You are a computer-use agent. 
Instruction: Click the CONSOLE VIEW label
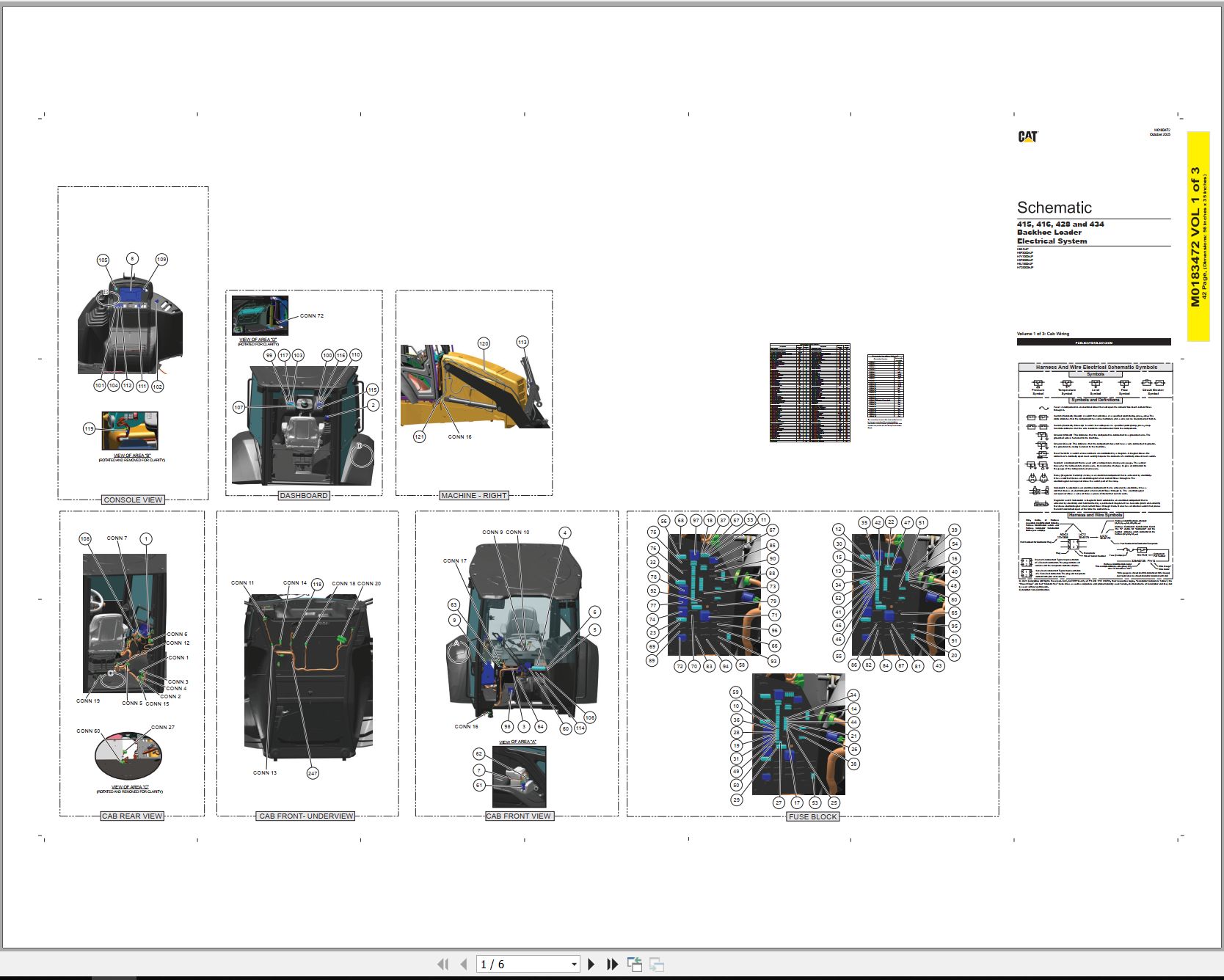point(133,500)
